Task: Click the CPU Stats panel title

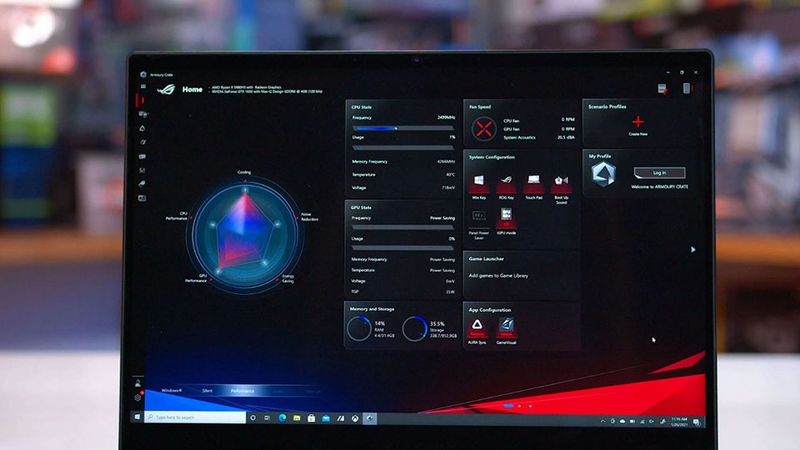Action: coord(361,107)
